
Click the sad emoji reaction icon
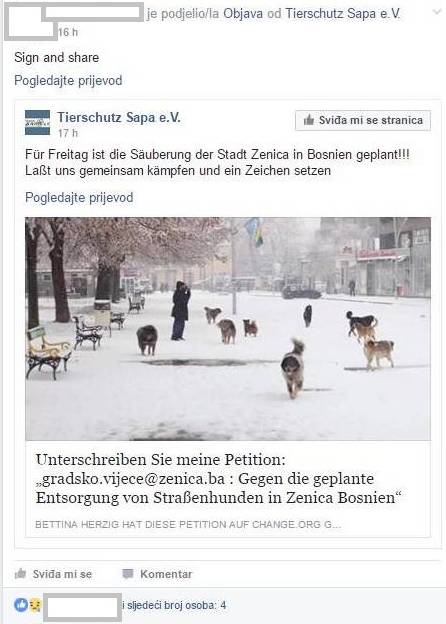tap(35, 605)
